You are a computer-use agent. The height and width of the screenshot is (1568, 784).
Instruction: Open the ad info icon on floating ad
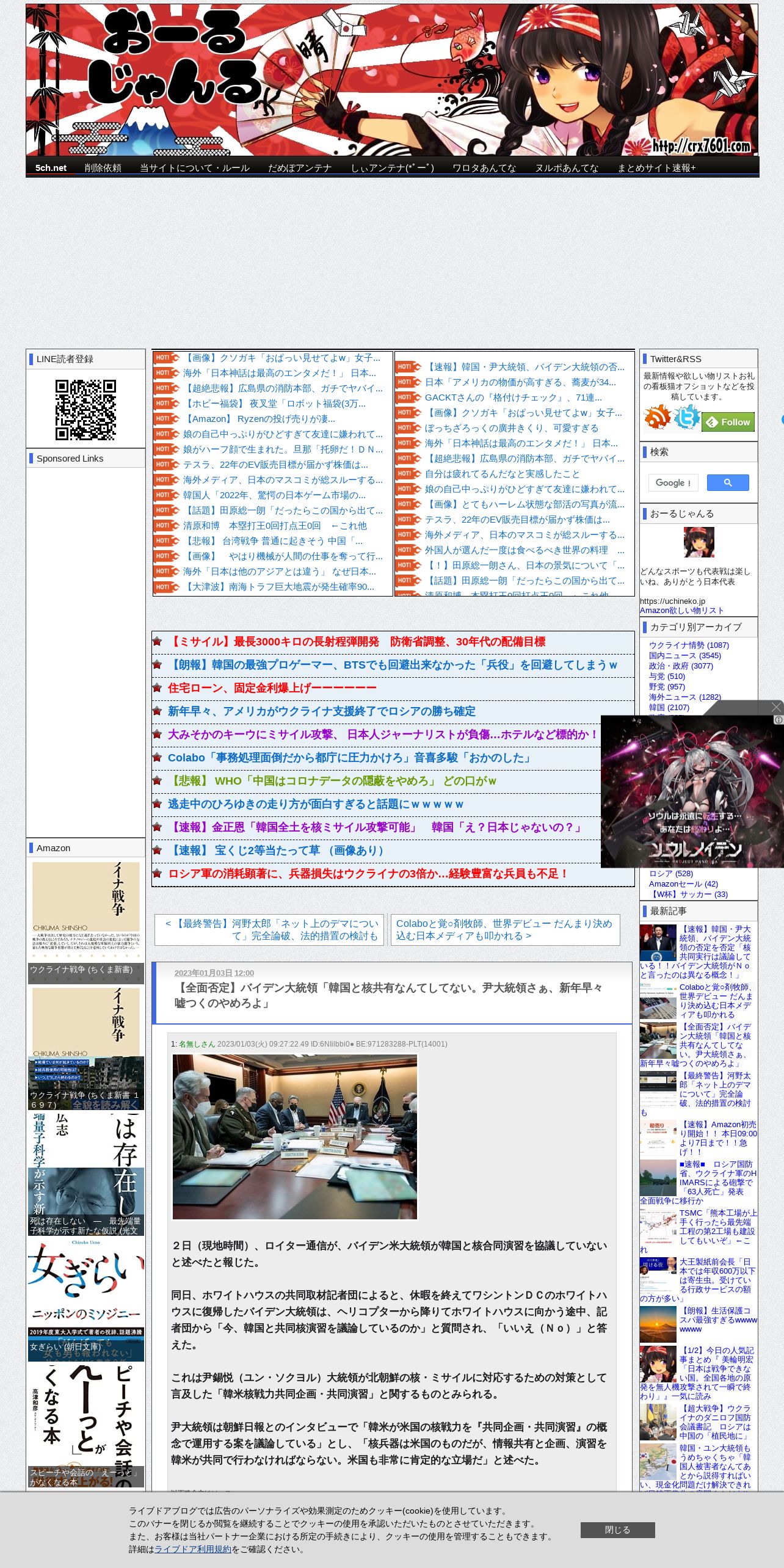pos(779,720)
